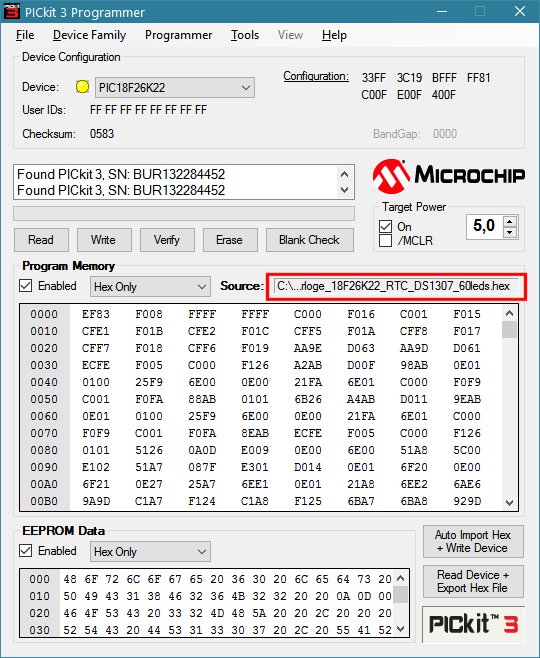Close the PICkit 3 Programmer window
The height and width of the screenshot is (658, 540).
(x=520, y=11)
